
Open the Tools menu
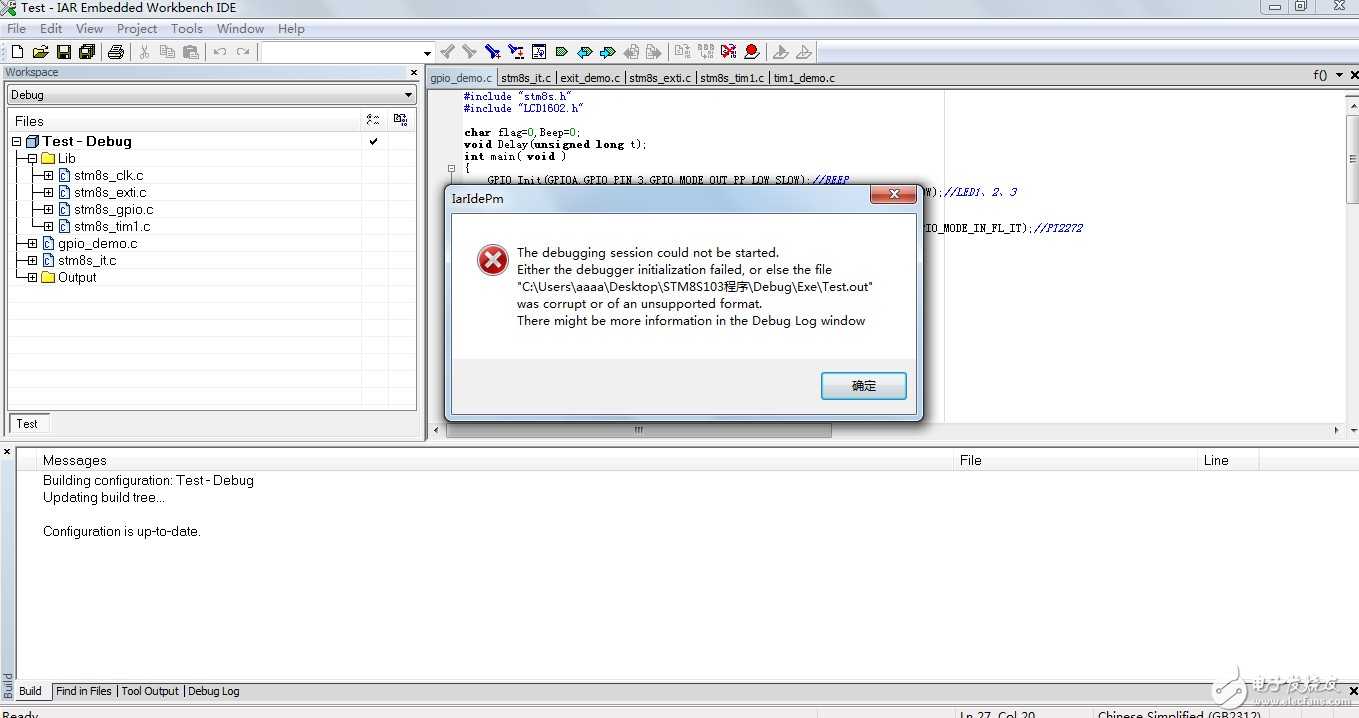[x=187, y=29]
